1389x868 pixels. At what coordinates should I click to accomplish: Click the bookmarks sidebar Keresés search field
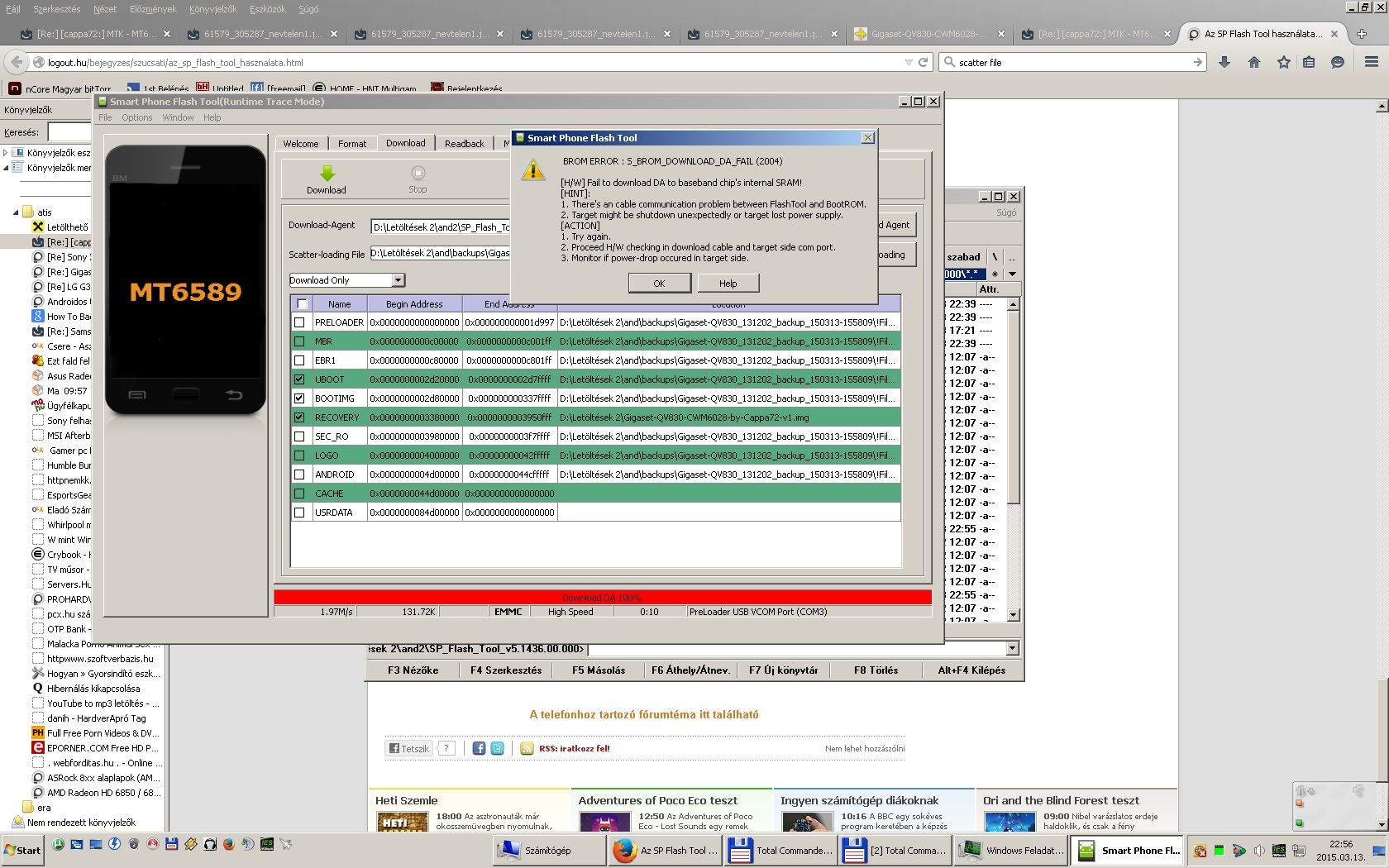click(x=69, y=132)
